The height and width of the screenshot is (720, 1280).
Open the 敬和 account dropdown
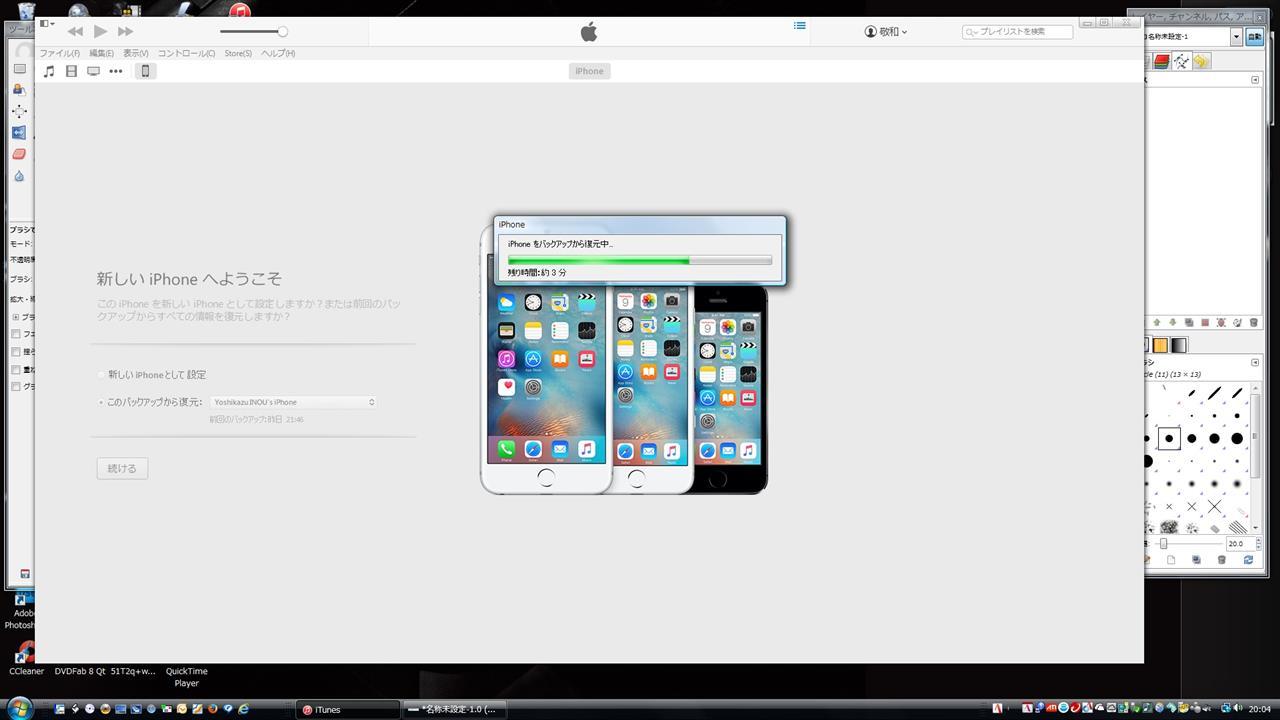coord(886,32)
